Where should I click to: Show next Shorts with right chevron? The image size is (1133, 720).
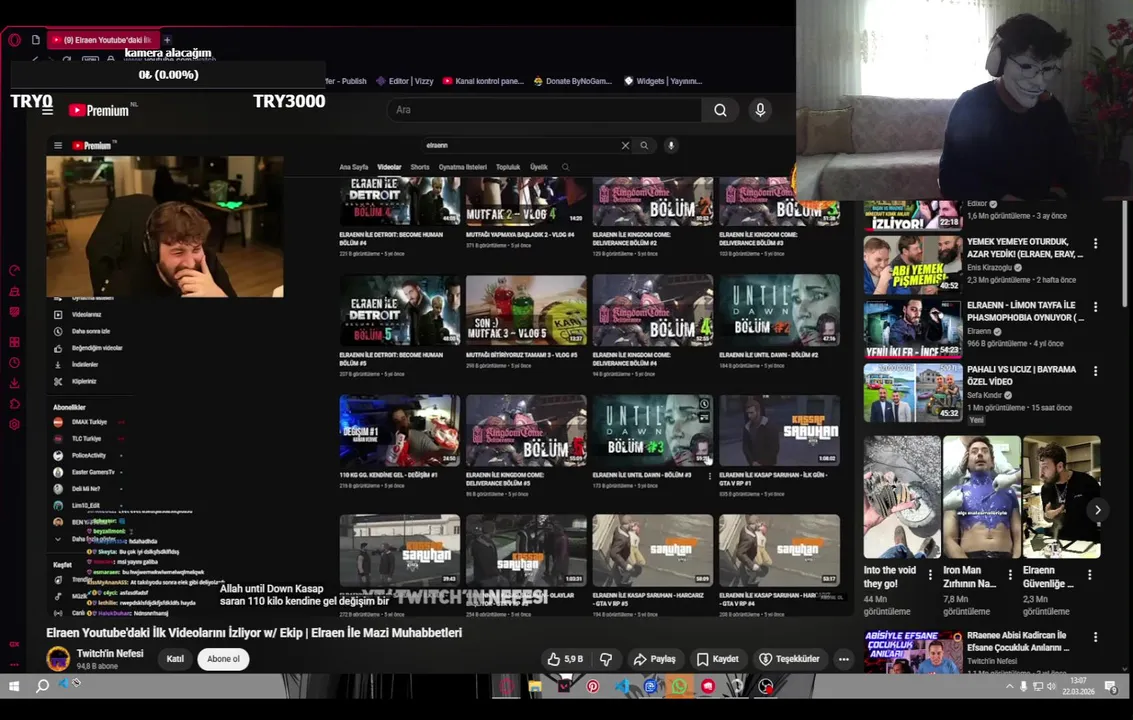(1098, 510)
